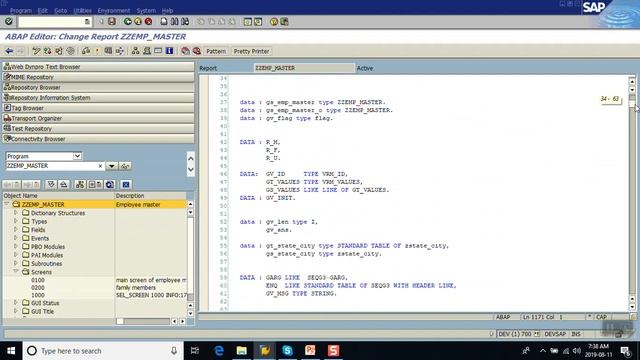Click the Windows Start button
This screenshot has width=640, height=360.
coord(11,351)
